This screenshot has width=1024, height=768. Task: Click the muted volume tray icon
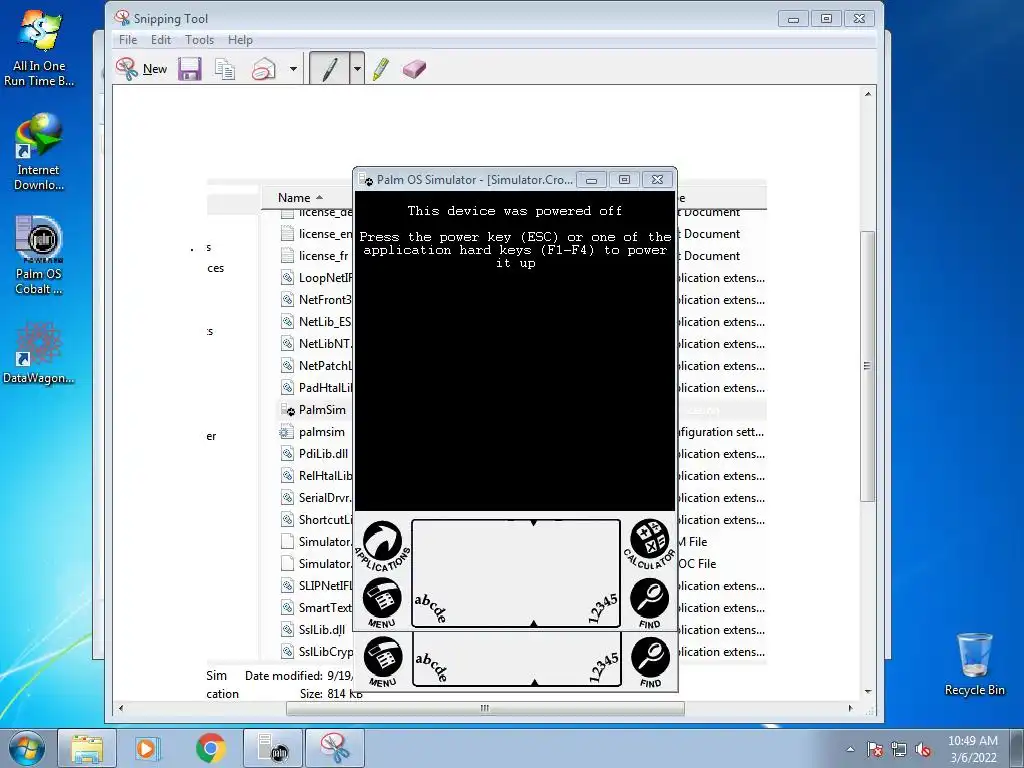point(923,749)
